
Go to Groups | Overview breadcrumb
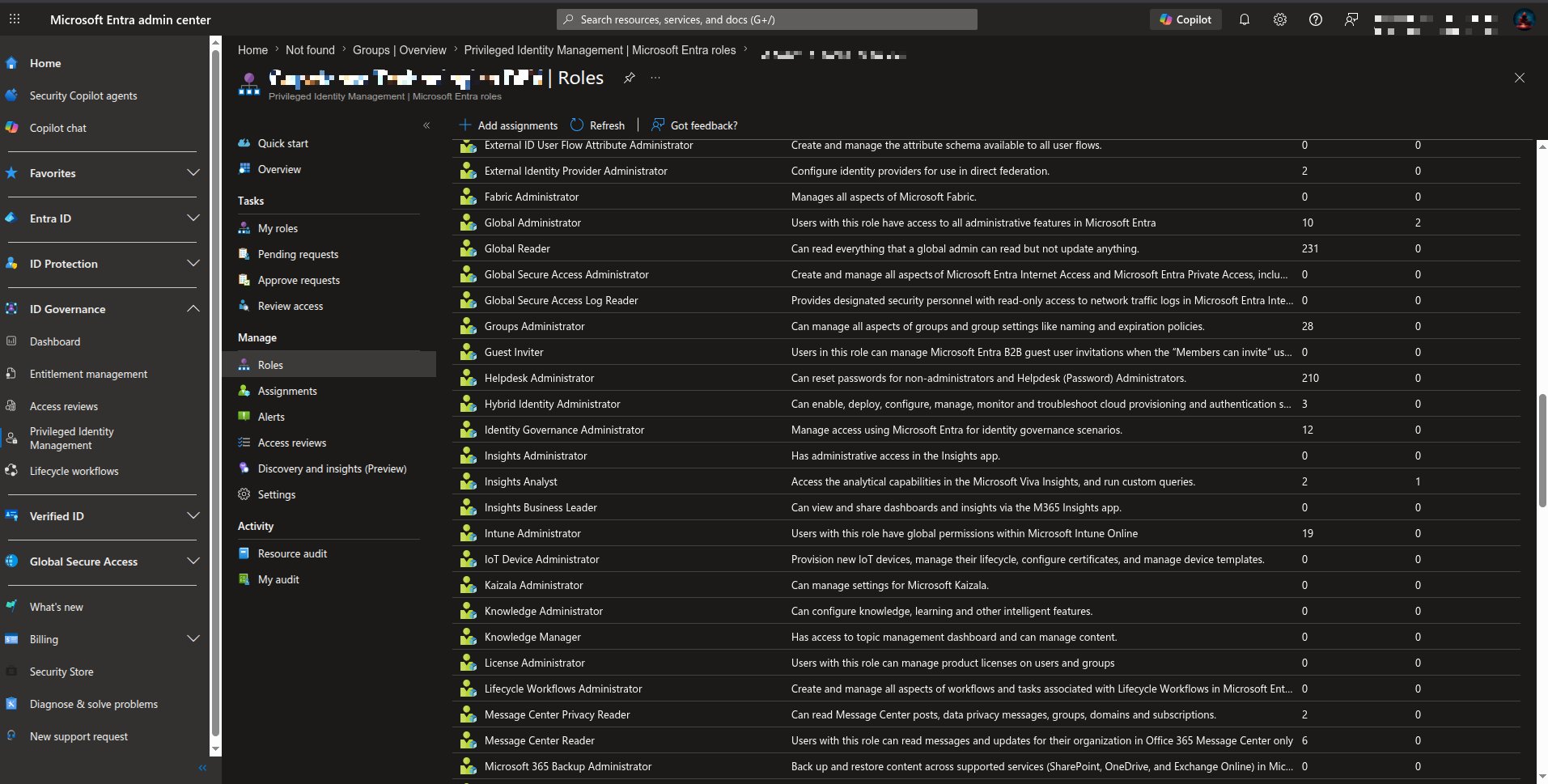point(399,50)
